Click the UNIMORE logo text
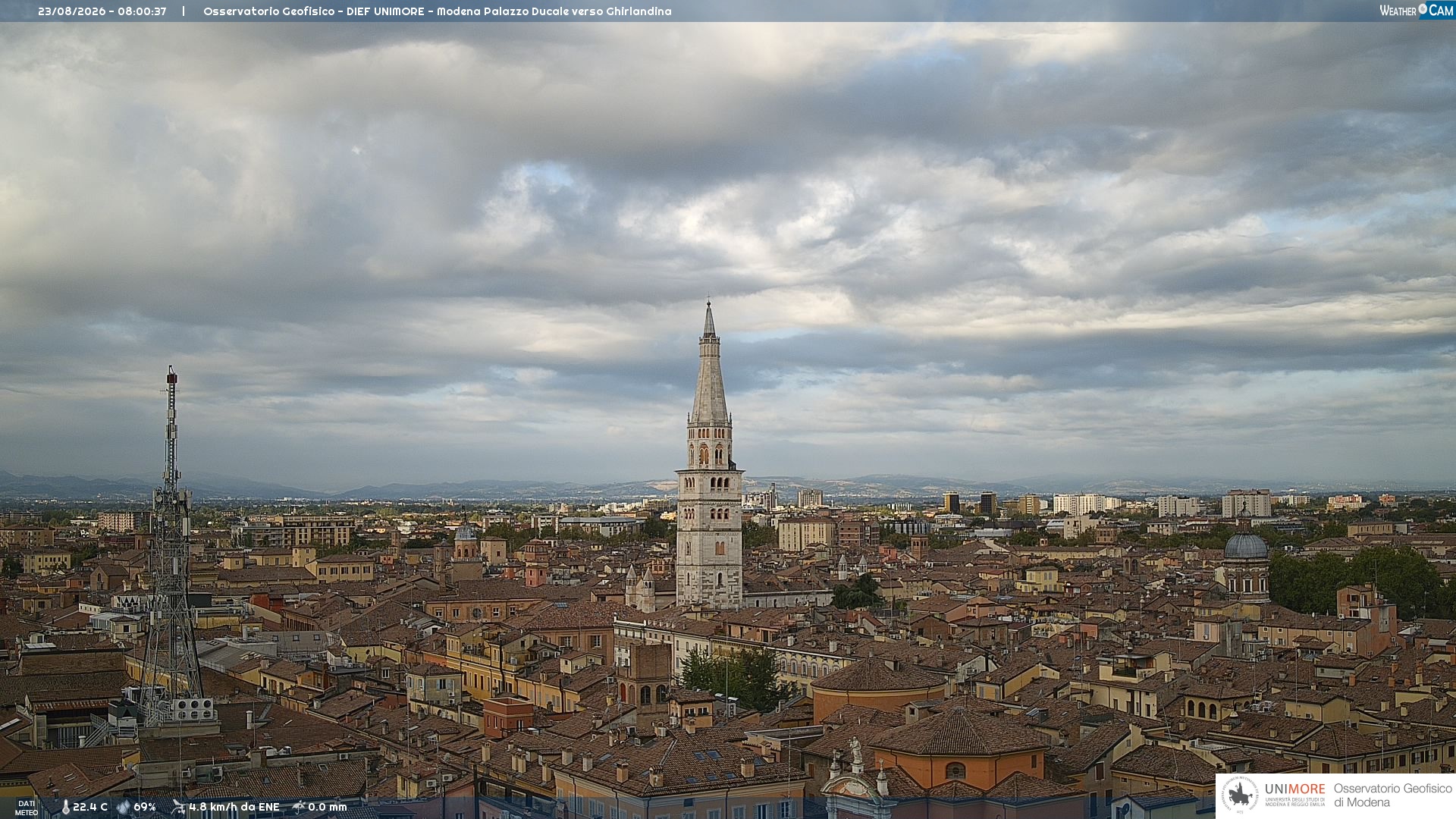This screenshot has height=819, width=1456. point(1294,789)
